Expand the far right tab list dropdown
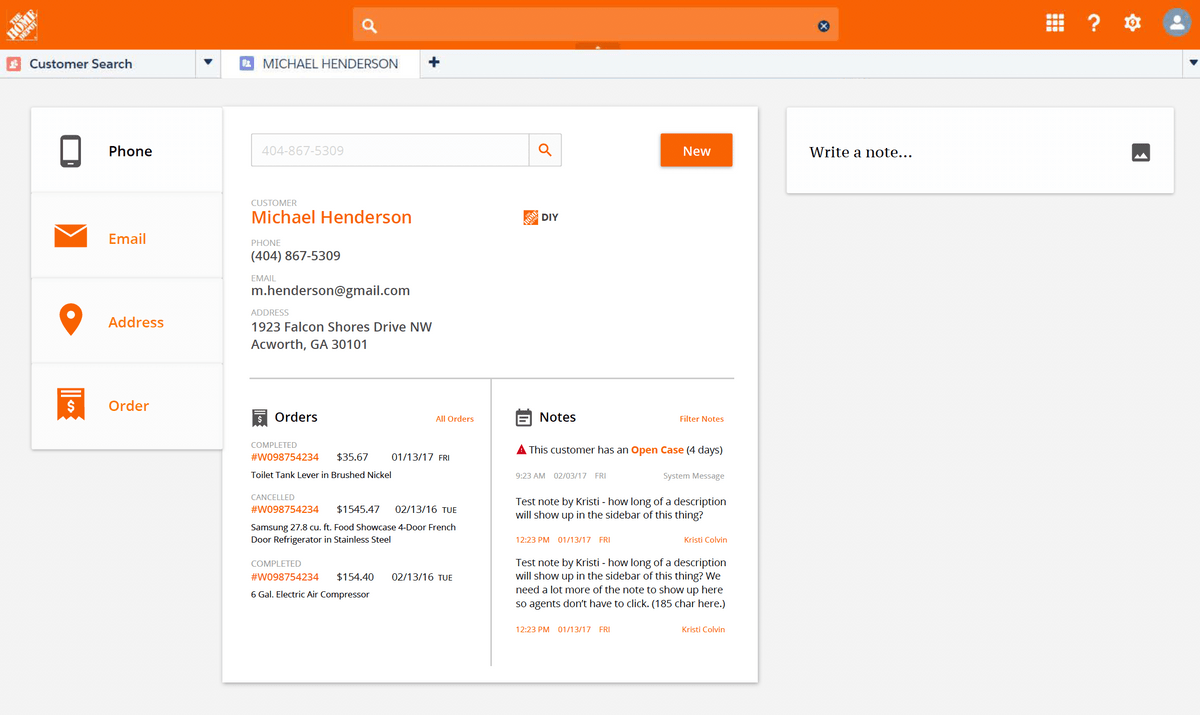The image size is (1200, 715). [x=1192, y=63]
